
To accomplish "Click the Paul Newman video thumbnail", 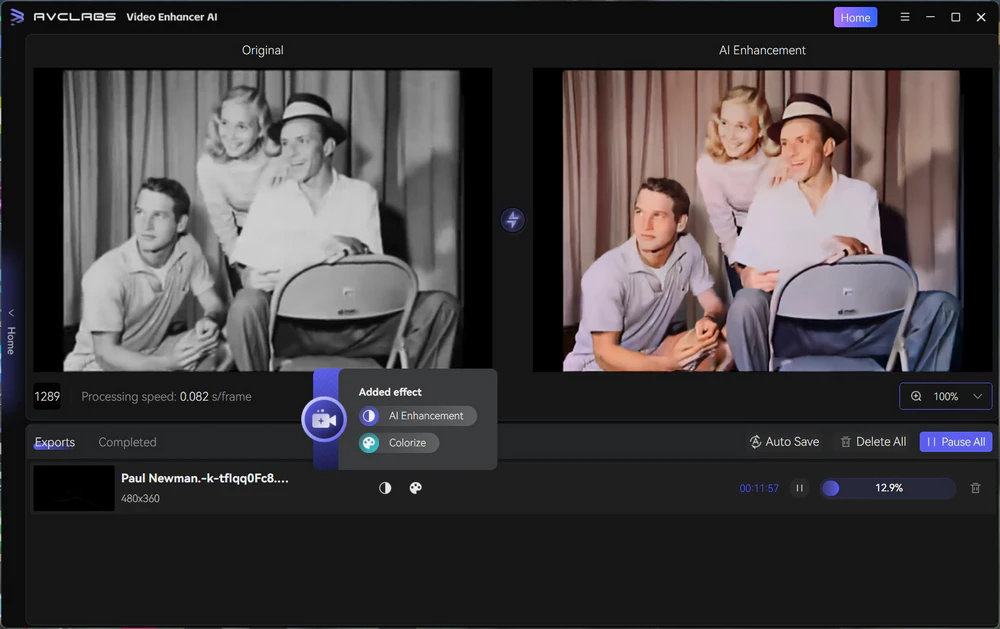I will coord(73,488).
